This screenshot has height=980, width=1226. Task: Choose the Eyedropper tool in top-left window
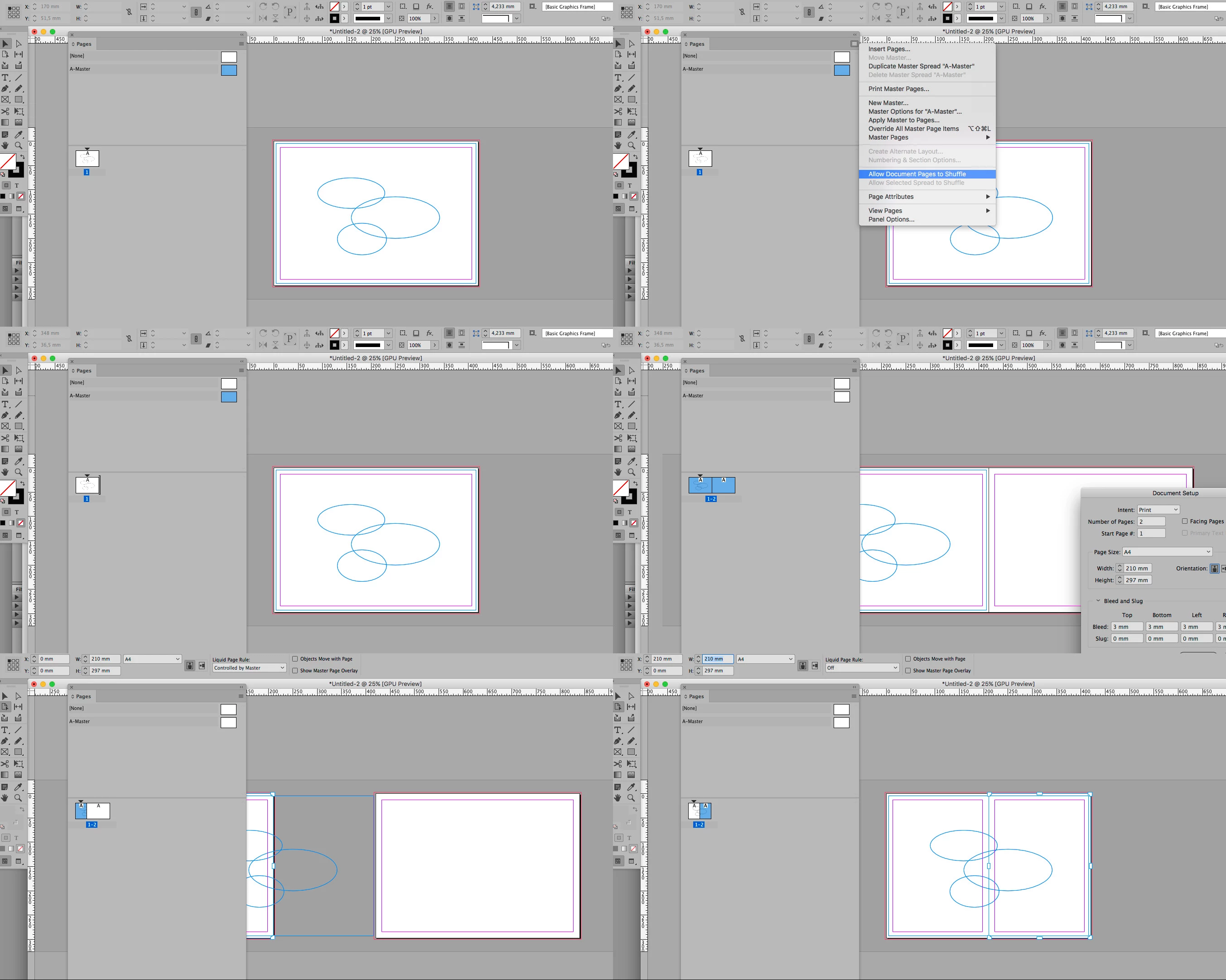click(18, 135)
